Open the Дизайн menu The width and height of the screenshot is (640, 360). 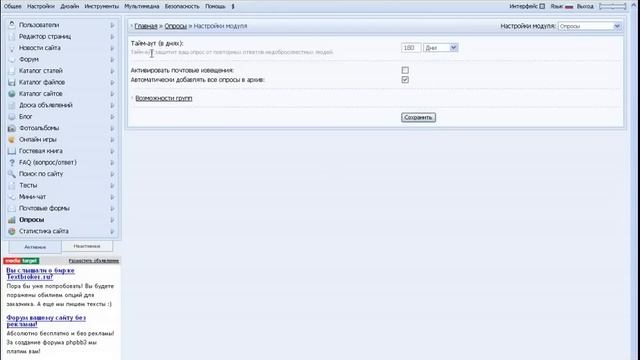point(70,7)
